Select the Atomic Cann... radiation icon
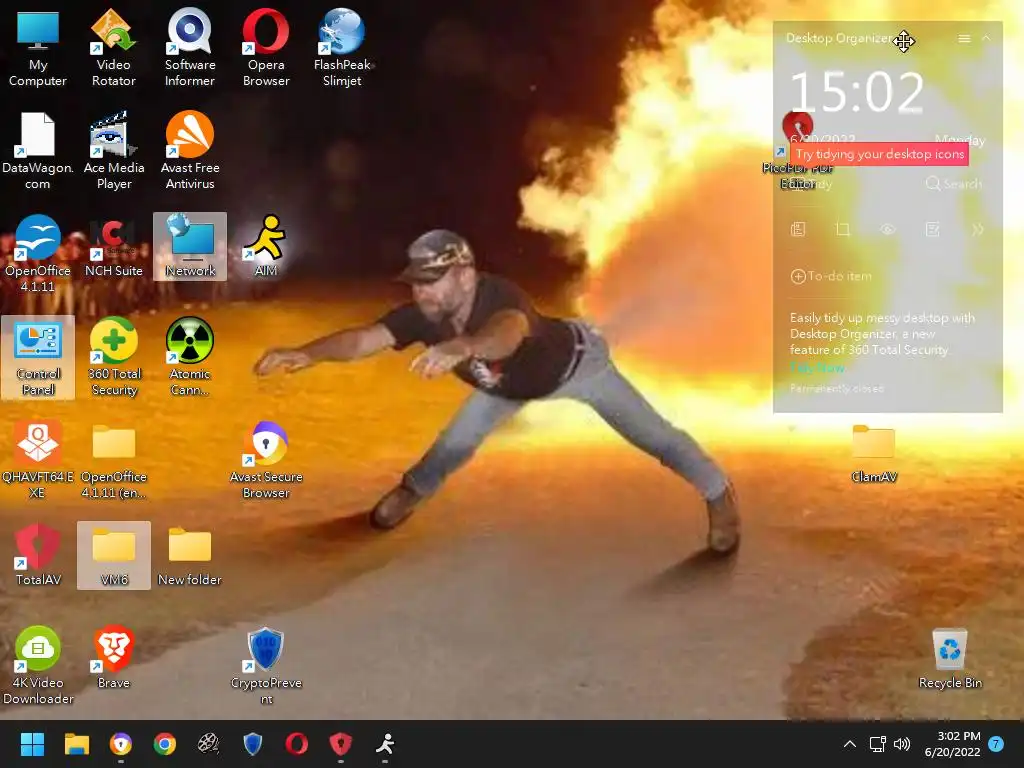 point(190,357)
